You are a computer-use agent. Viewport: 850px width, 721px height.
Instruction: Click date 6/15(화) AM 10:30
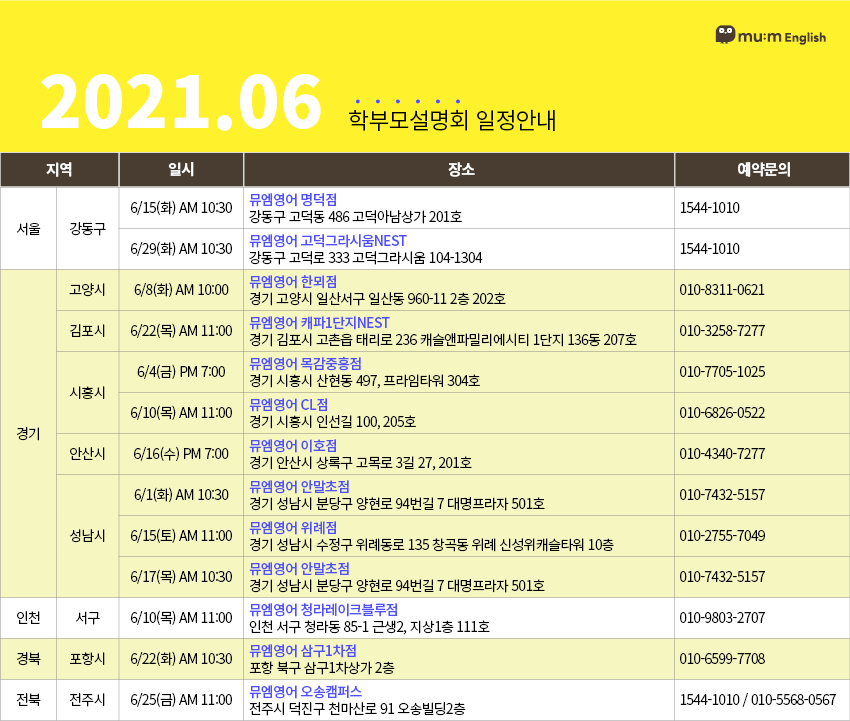click(x=181, y=208)
